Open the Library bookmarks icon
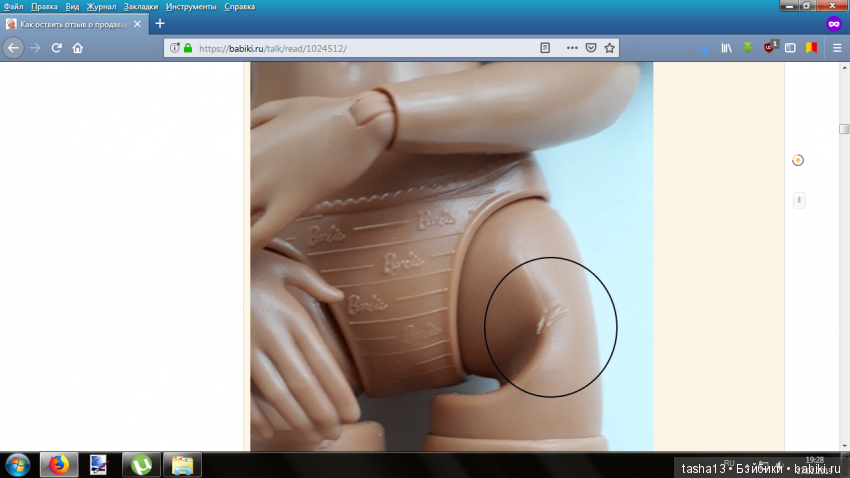Screen dimensions: 850x478 coord(728,47)
